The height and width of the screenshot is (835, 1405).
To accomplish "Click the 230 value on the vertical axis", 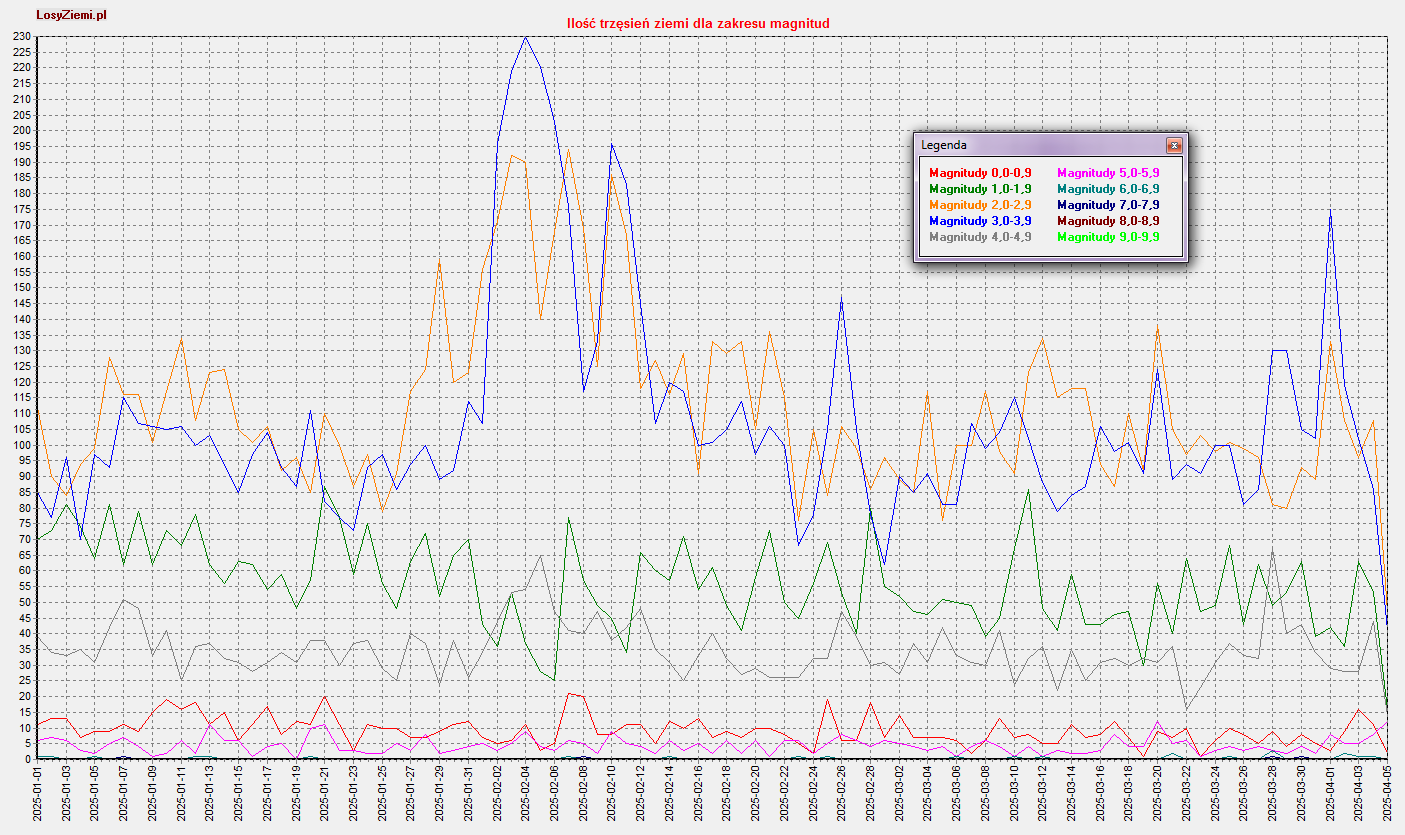I will tap(22, 37).
